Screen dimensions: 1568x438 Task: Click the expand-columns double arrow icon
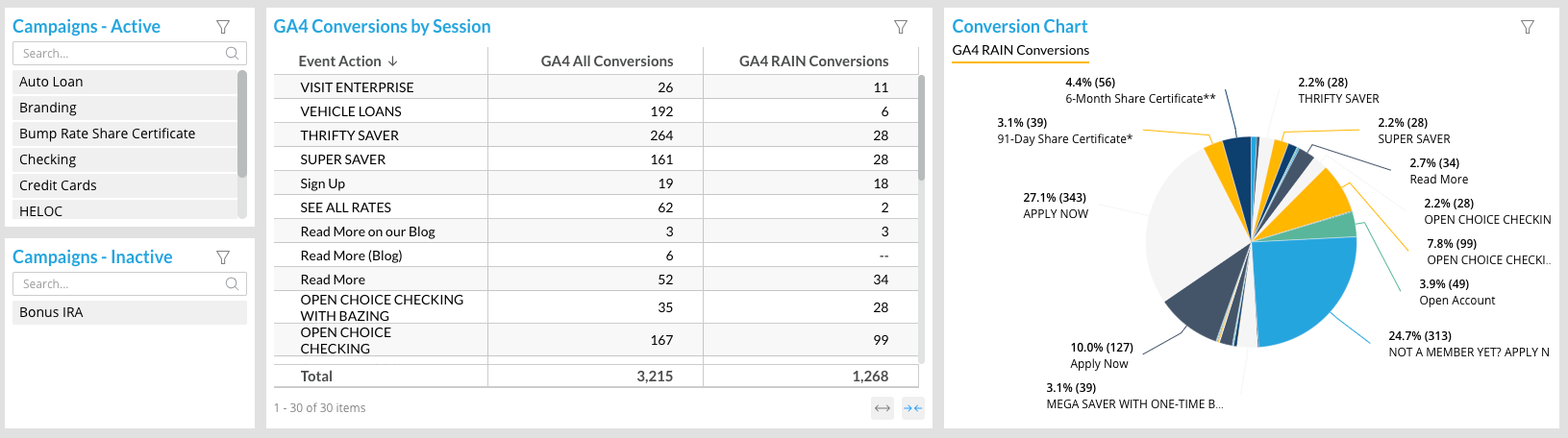point(882,408)
